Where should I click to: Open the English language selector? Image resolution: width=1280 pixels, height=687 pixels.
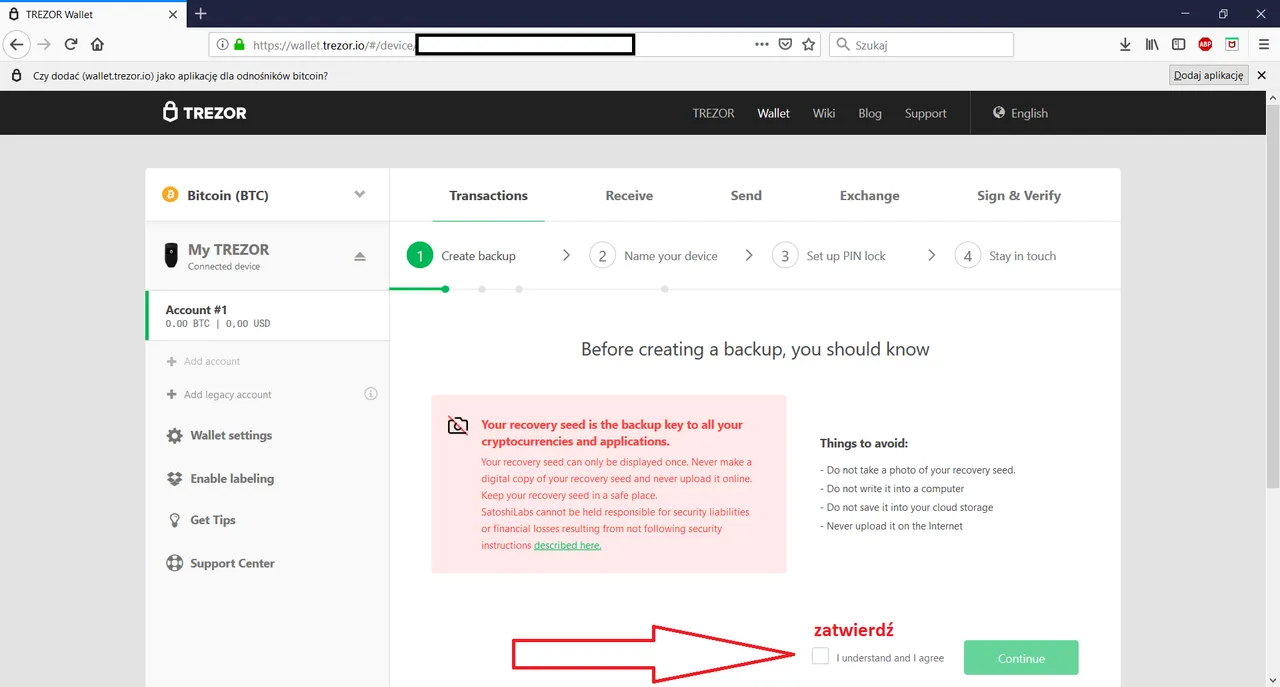1020,113
